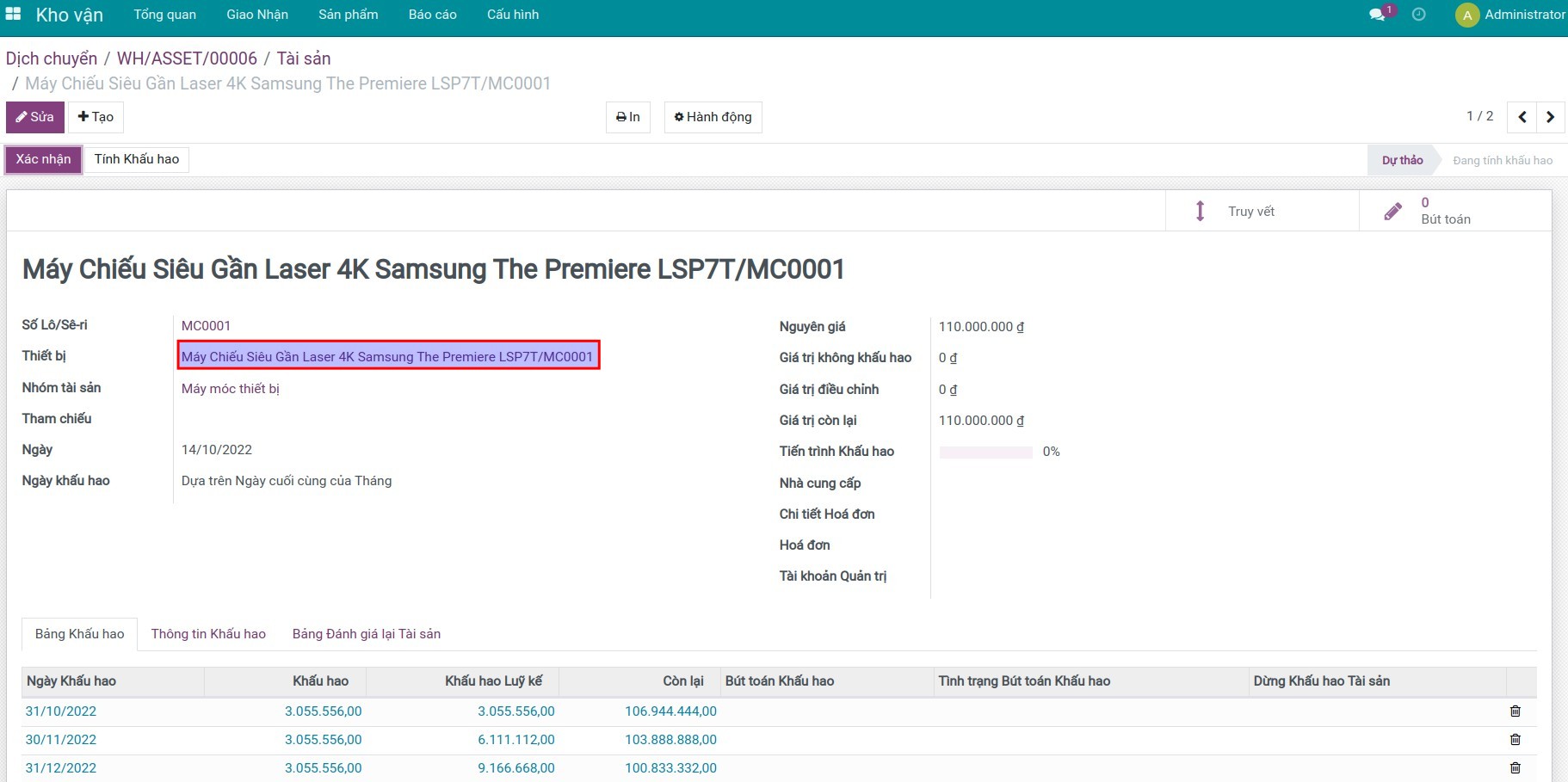The image size is (1568, 782).
Task: Open the Hành động dropdown
Action: 713,117
